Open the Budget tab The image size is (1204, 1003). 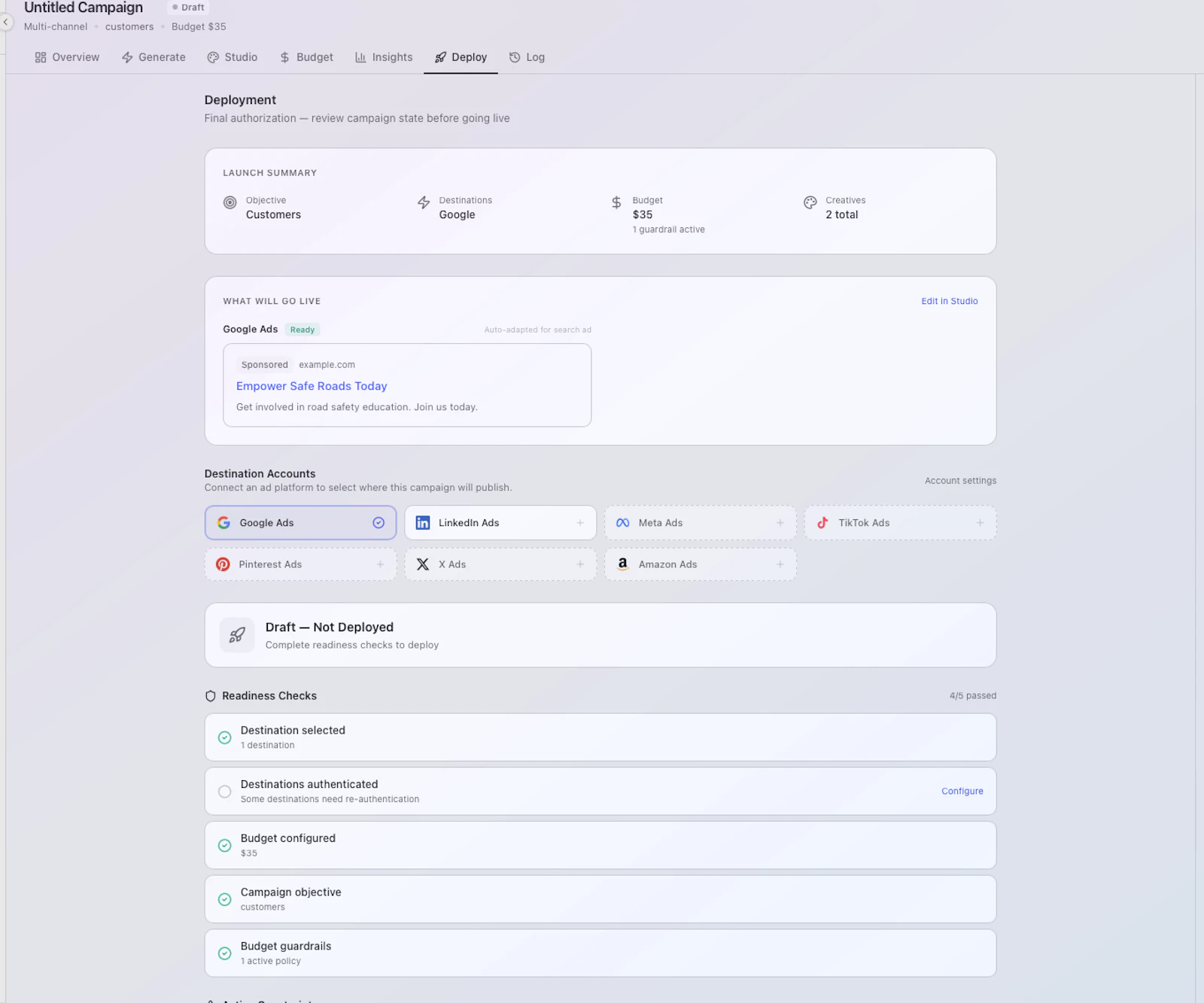tap(306, 57)
